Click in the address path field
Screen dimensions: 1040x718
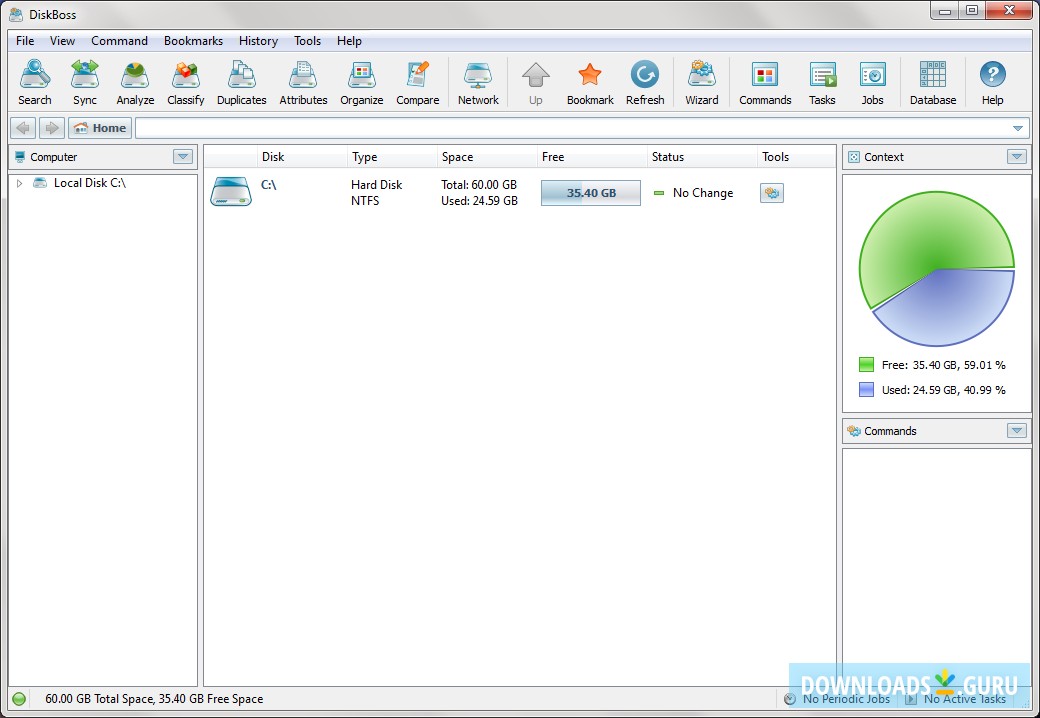pos(574,128)
